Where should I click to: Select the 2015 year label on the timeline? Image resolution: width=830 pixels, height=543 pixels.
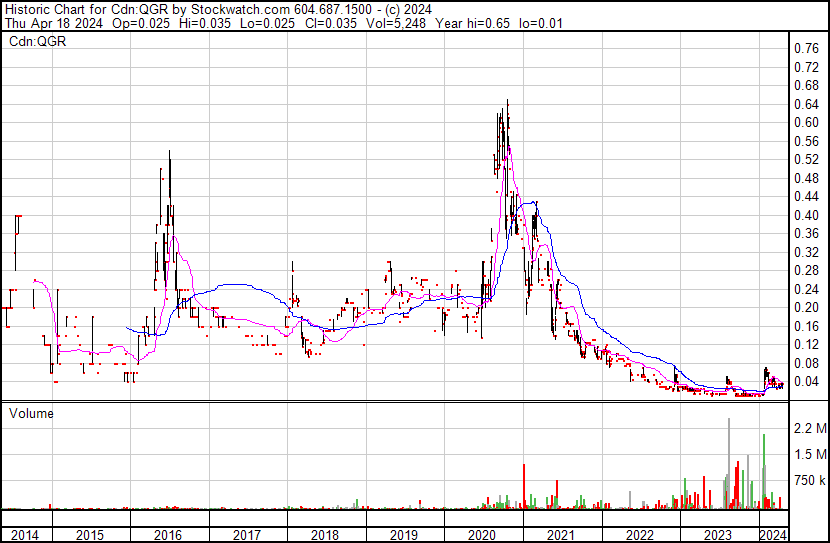click(89, 535)
